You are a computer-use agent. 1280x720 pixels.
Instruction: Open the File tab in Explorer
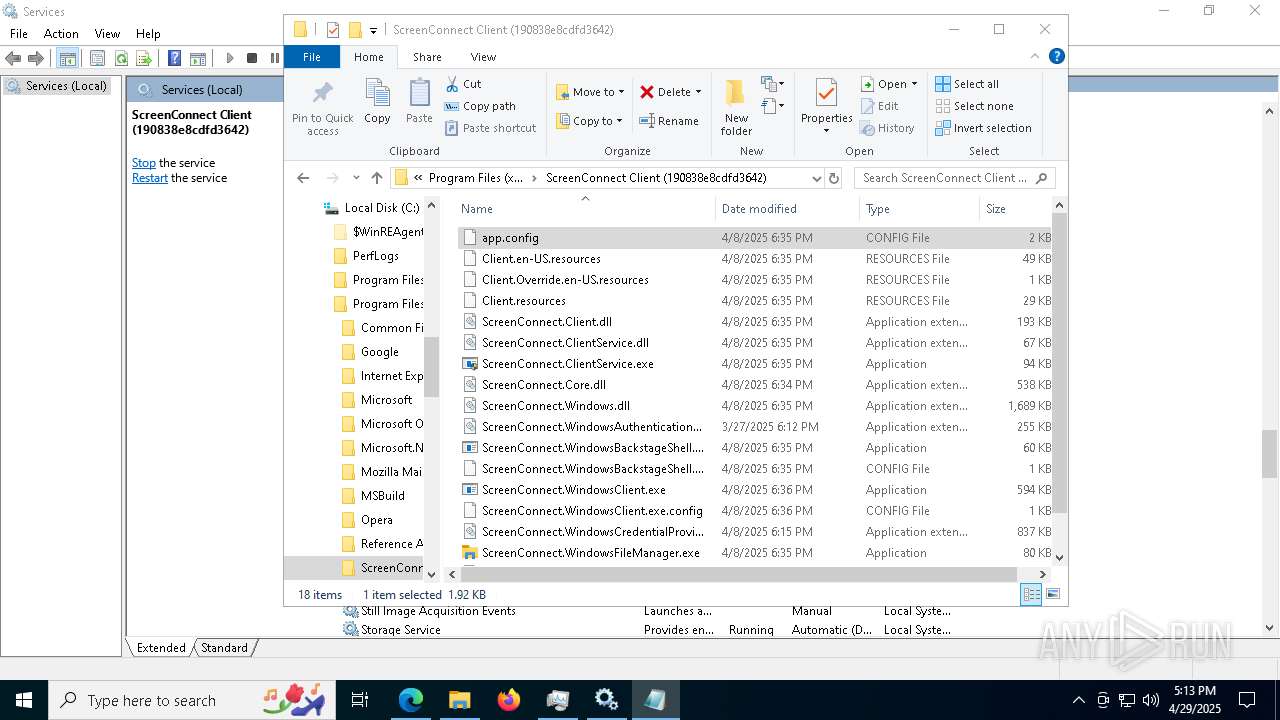pyautogui.click(x=312, y=57)
